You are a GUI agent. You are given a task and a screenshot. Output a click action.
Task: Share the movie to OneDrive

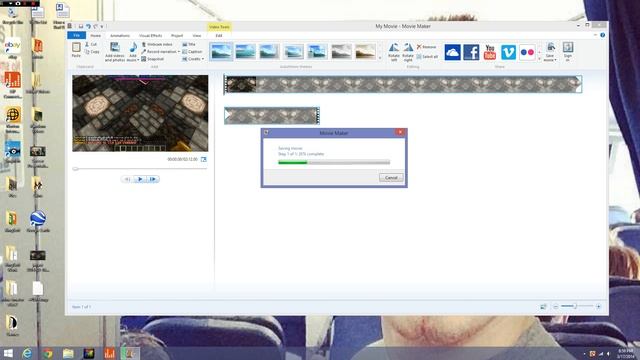pyautogui.click(x=452, y=52)
